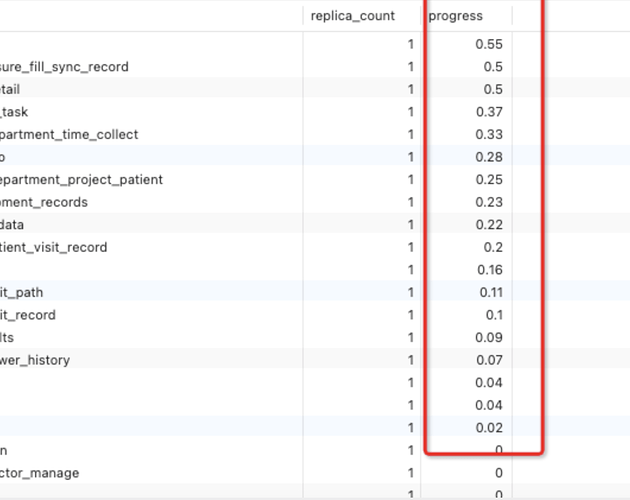Select the progress cell showing 0.23

(466, 202)
